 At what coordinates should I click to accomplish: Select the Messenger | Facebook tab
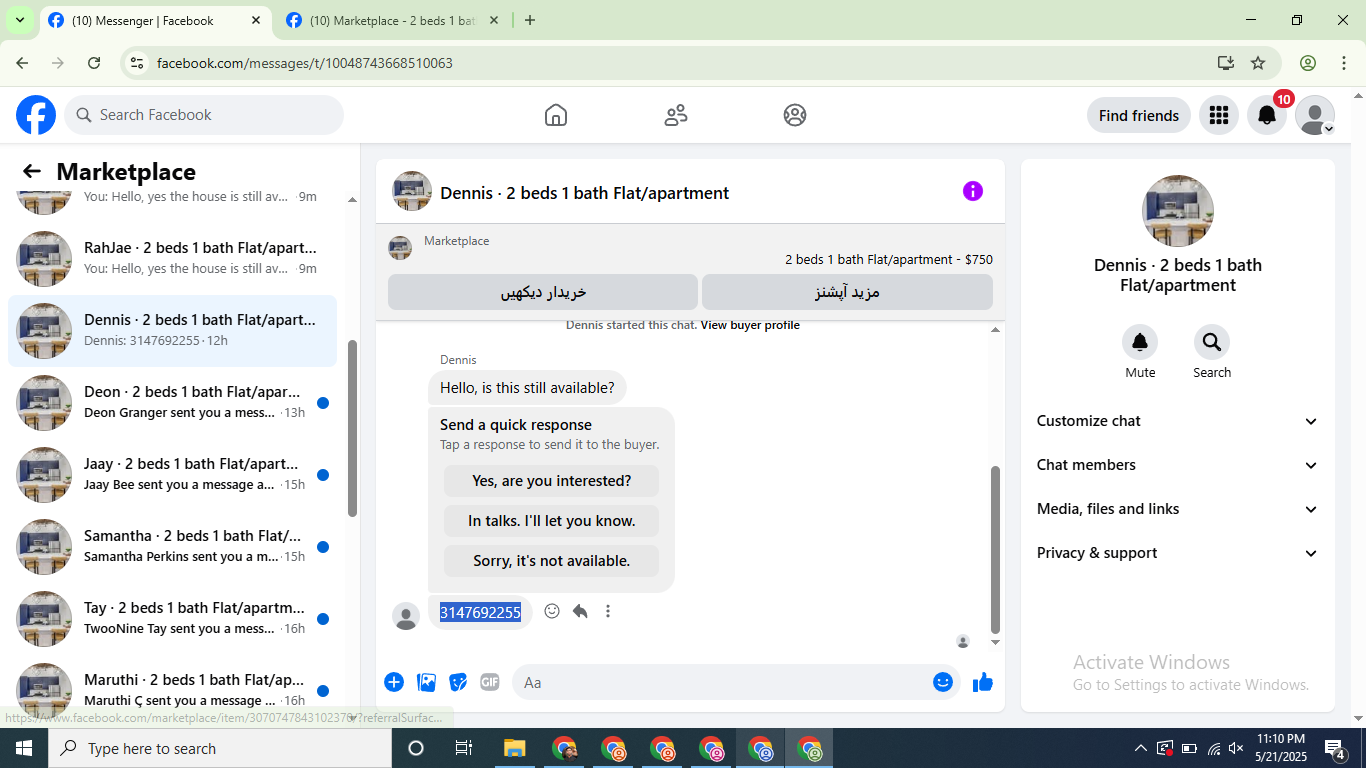click(155, 20)
